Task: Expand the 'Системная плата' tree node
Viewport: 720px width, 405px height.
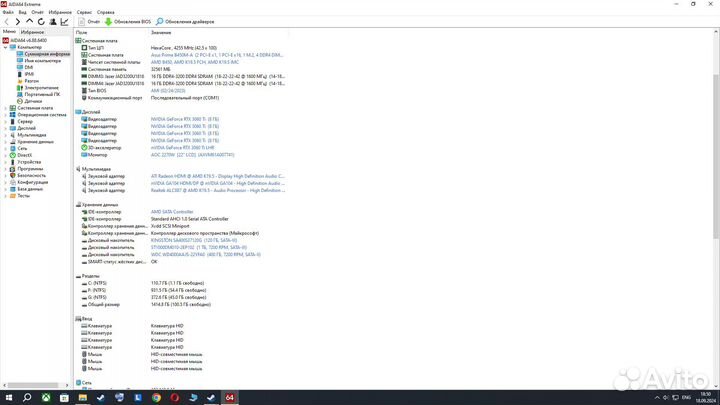Action: pos(7,107)
